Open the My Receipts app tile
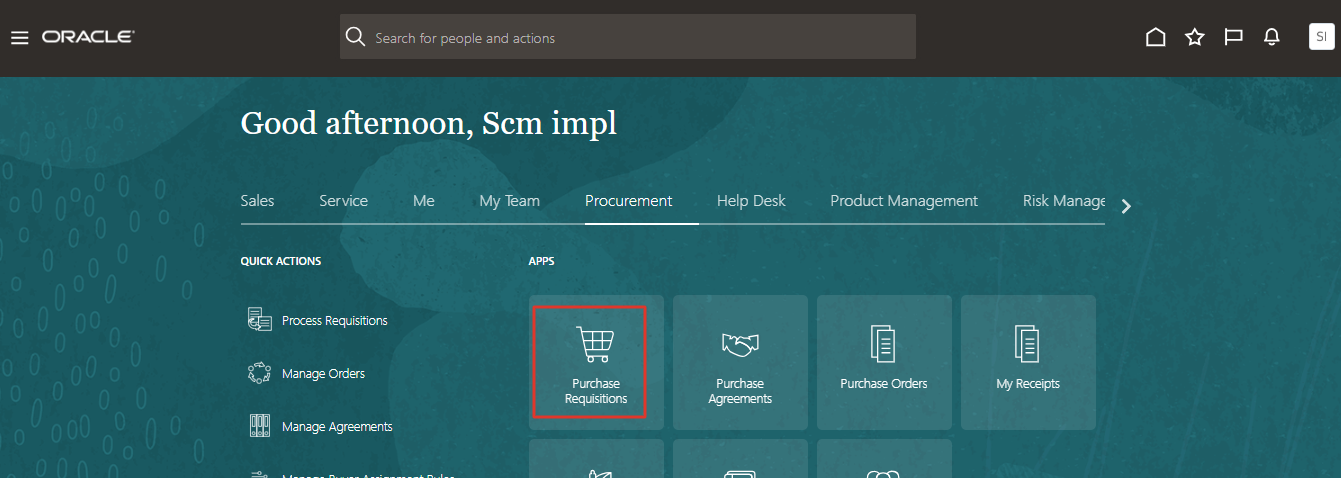The height and width of the screenshot is (478, 1341). point(1028,362)
